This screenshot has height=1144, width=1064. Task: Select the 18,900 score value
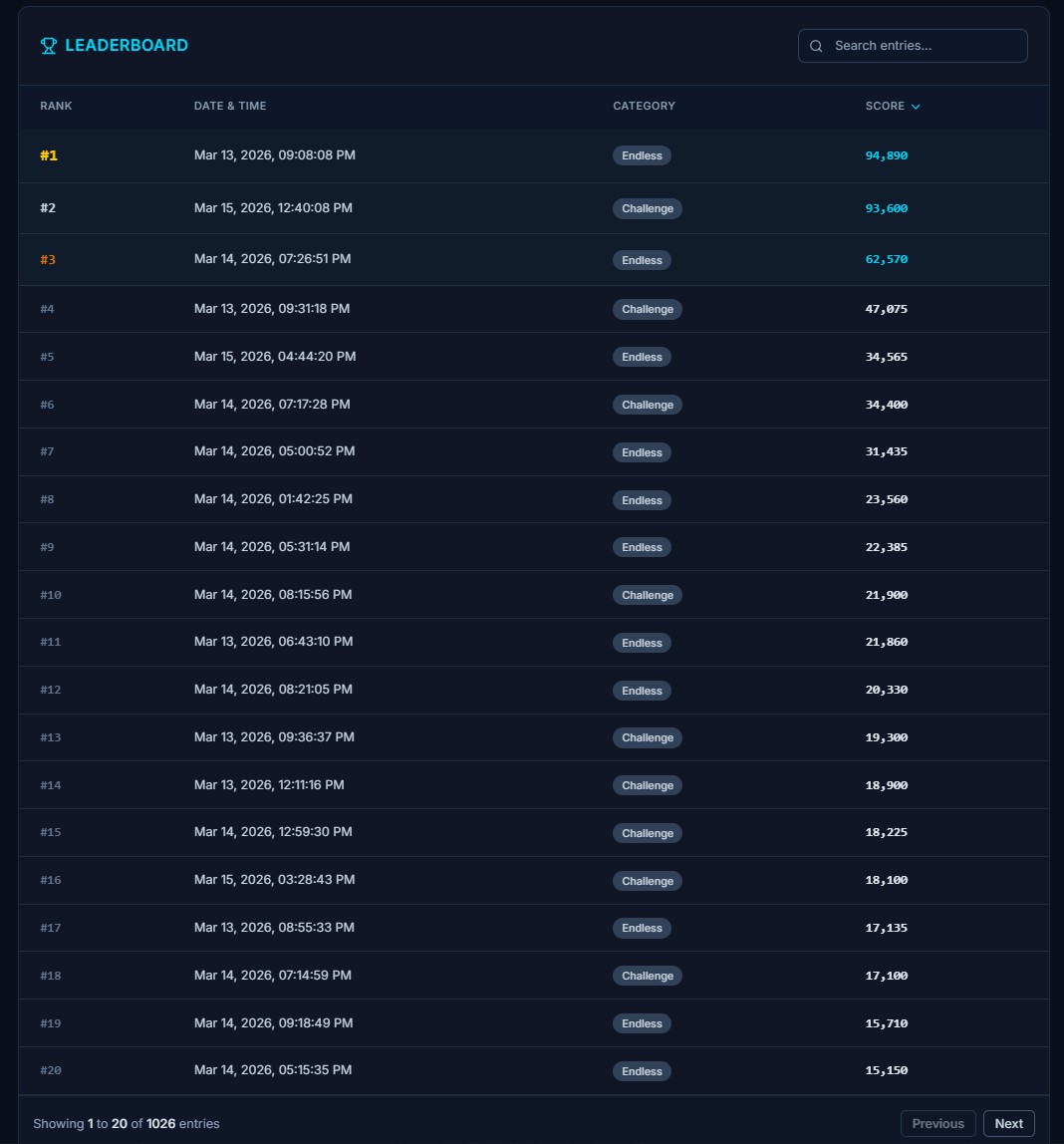(886, 785)
